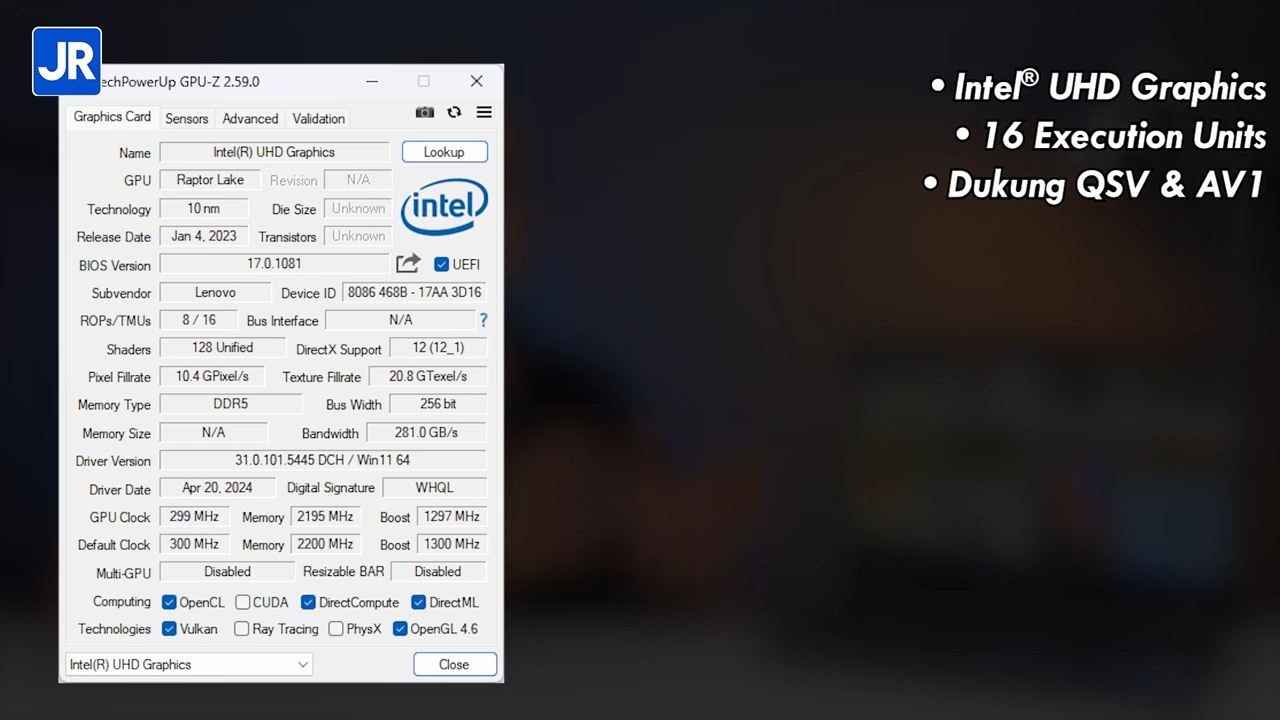1280x720 pixels.
Task: Toggle the DirectML checkbox
Action: (418, 602)
